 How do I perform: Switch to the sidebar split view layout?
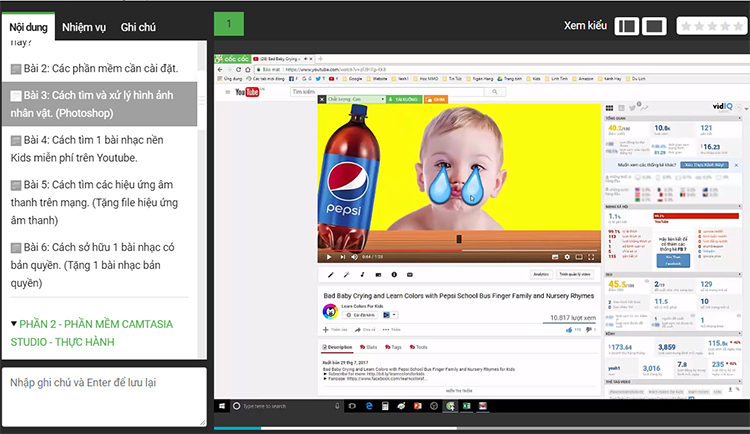(627, 26)
